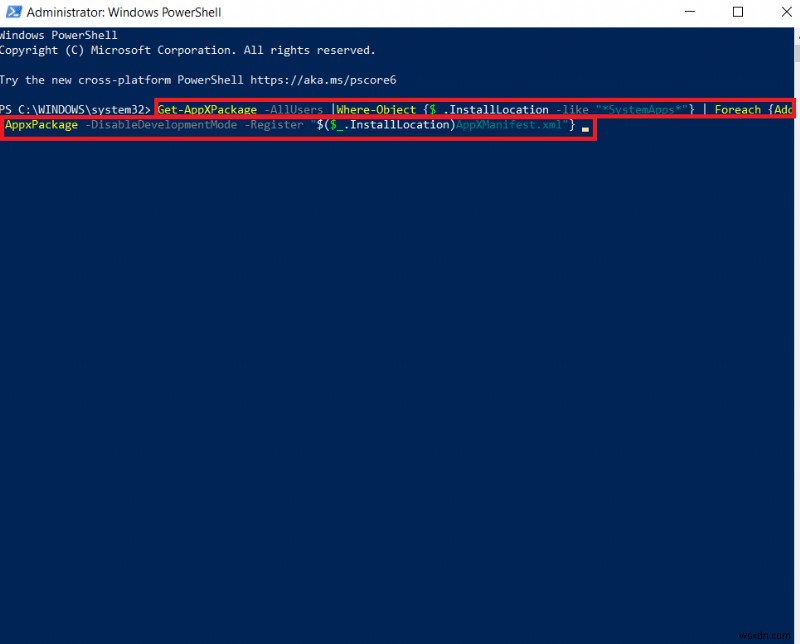This screenshot has width=800, height=644.
Task: Open the console system menu via PowerShell logo
Action: [10, 11]
